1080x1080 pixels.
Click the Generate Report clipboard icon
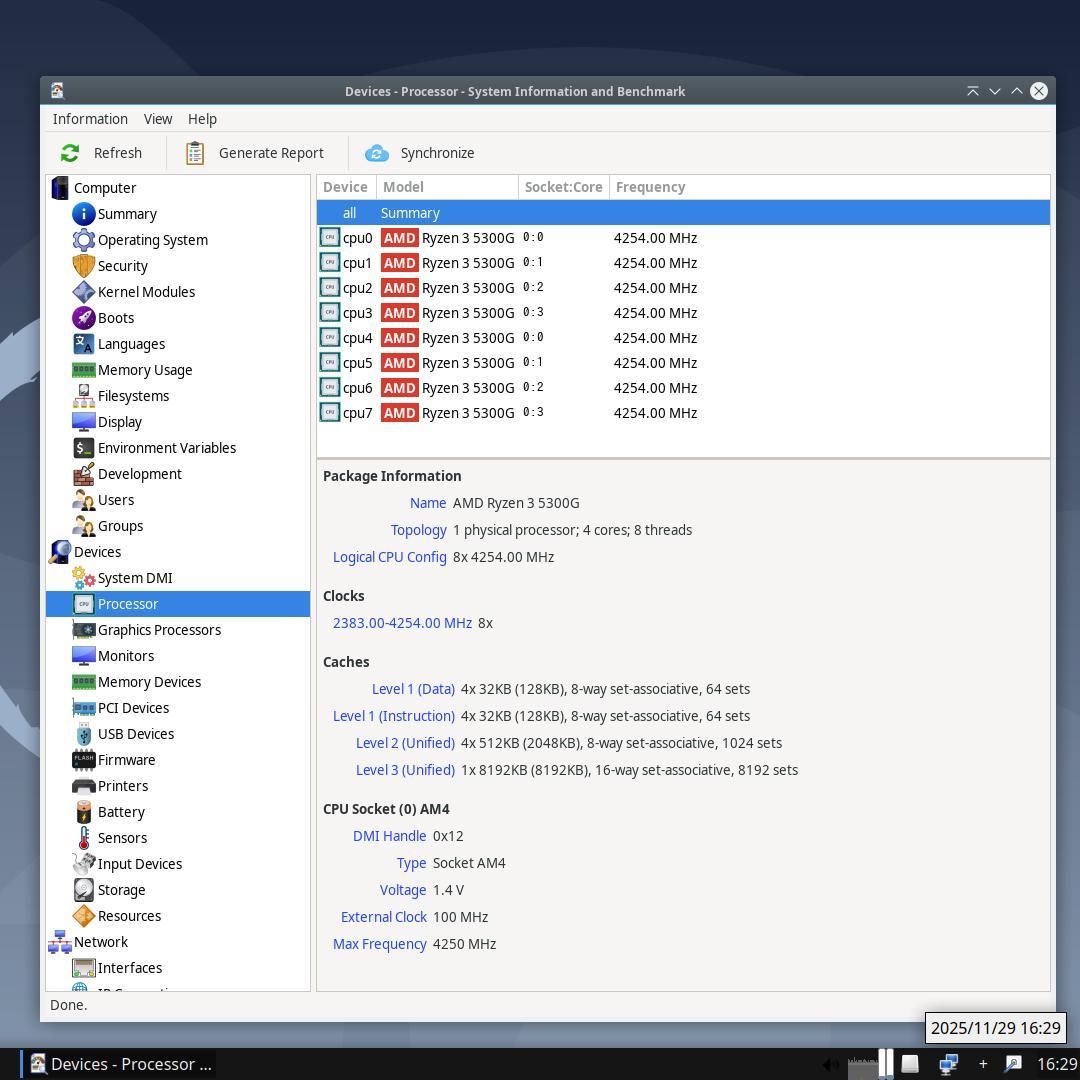point(195,153)
